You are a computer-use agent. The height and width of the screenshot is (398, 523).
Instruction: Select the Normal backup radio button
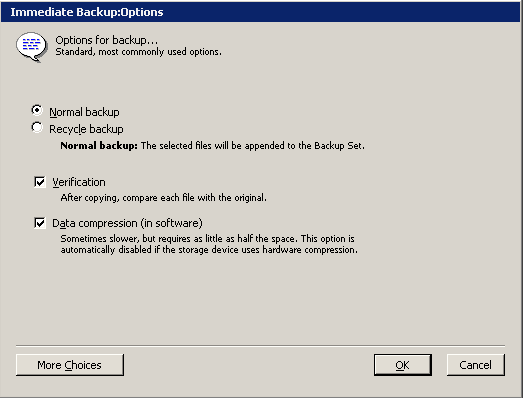[x=37, y=110]
